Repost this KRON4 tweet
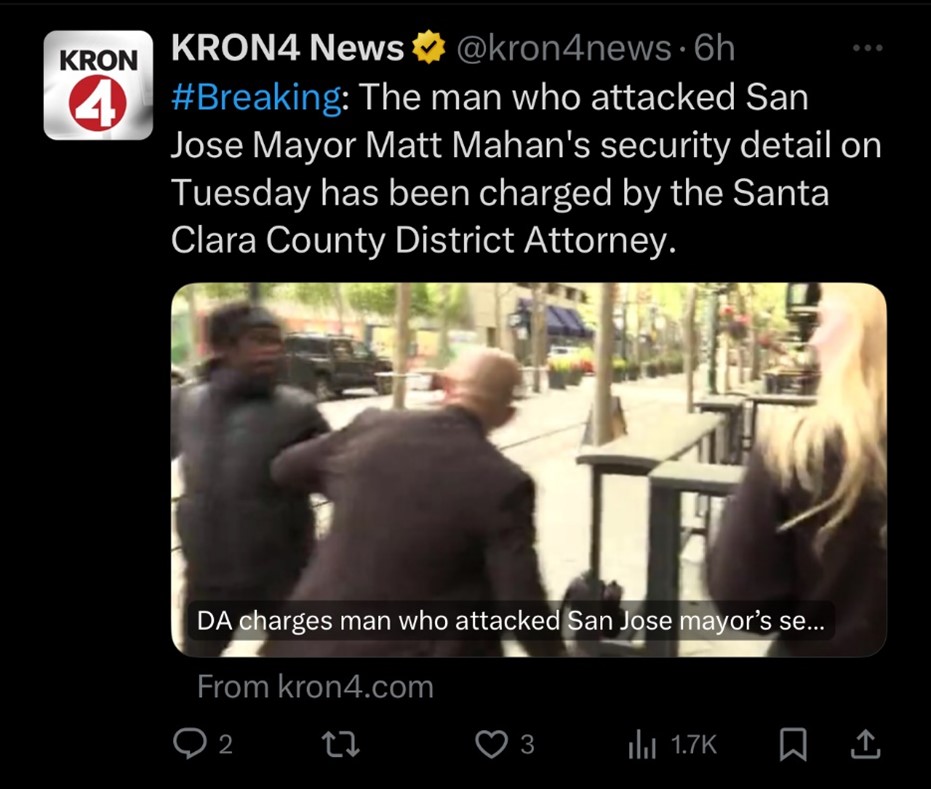Viewport: 931px width, 789px height. click(341, 744)
